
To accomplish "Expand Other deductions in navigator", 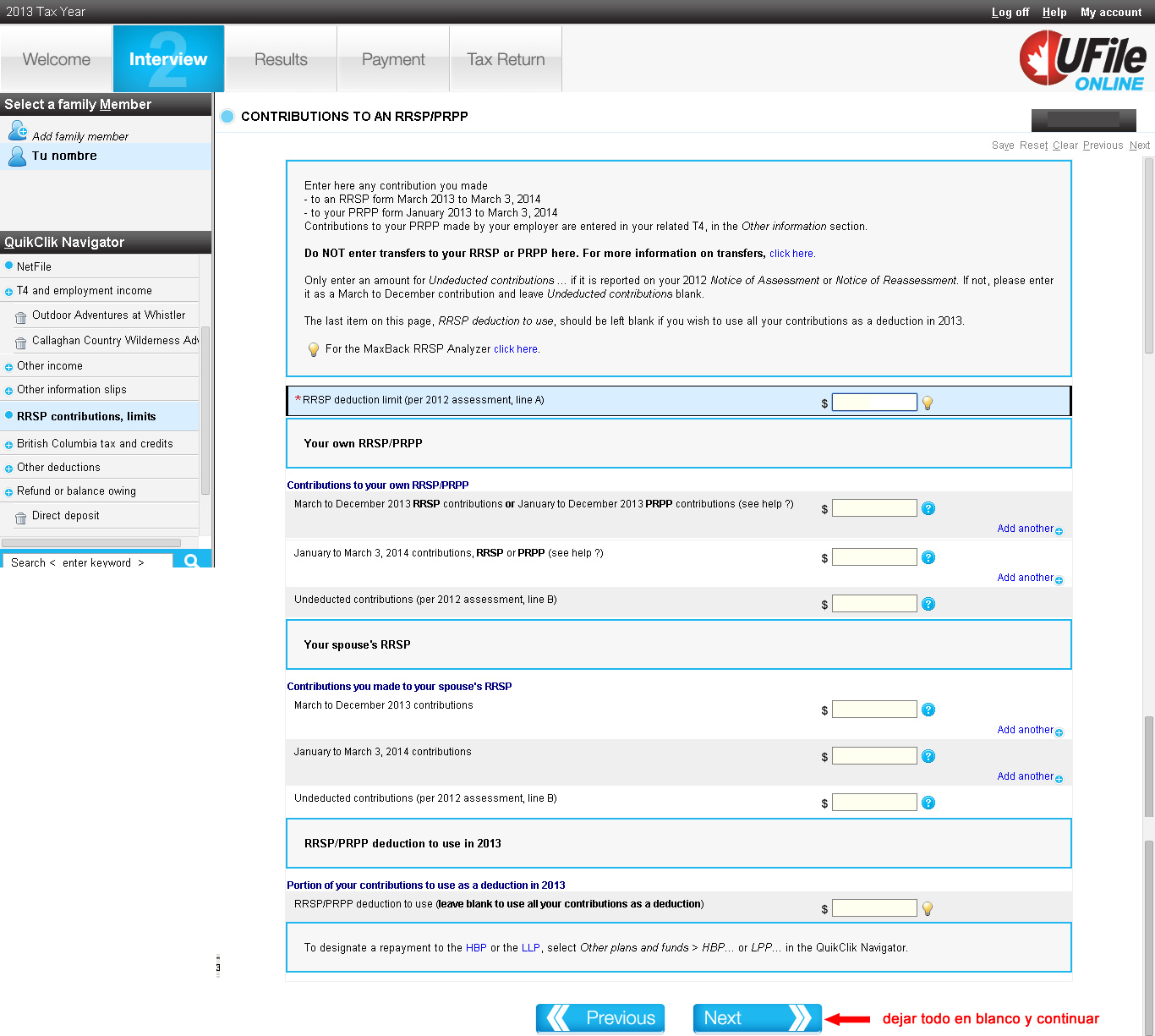I will pos(8,469).
